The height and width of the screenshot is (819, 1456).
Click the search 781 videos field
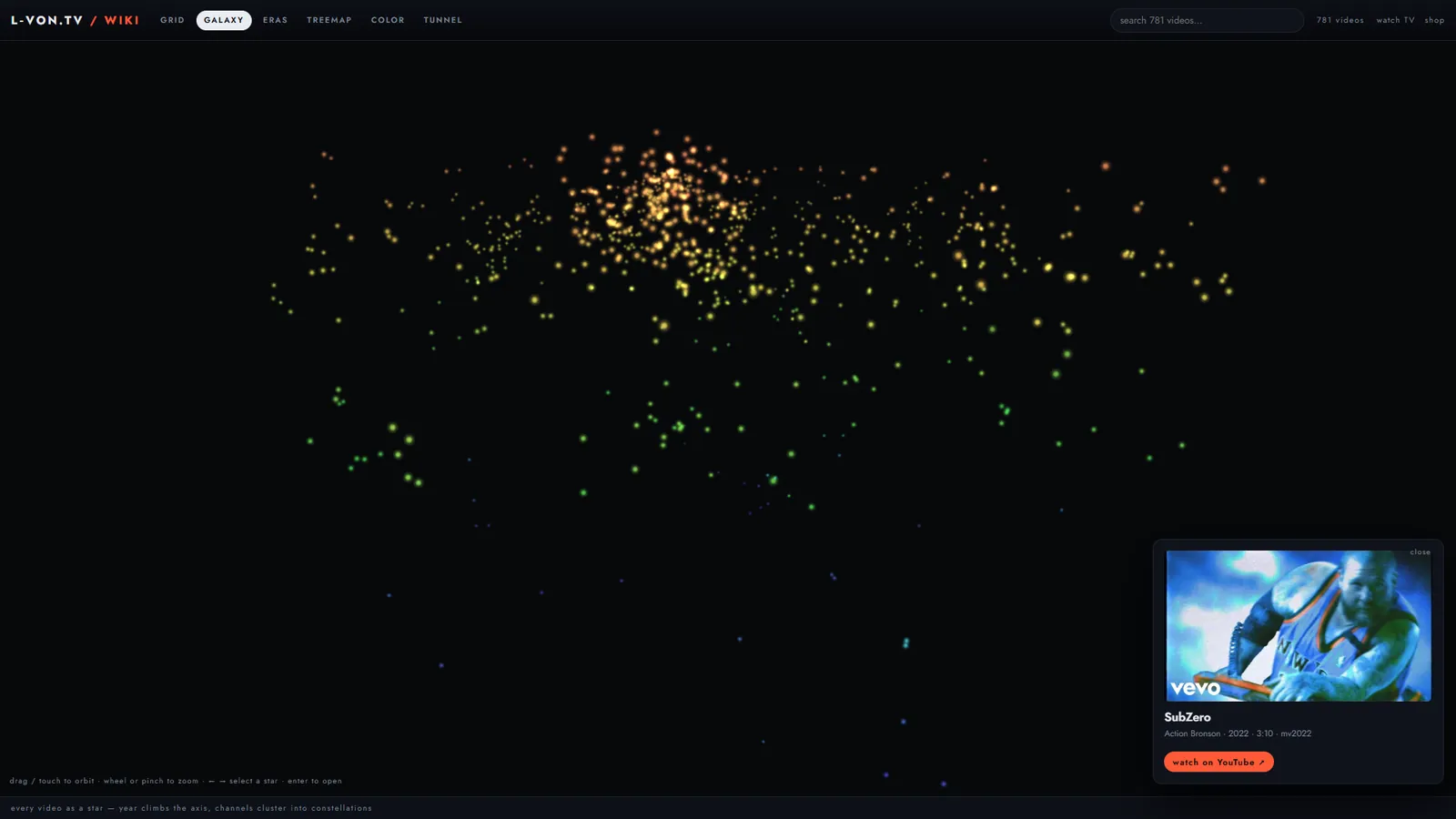point(1207,20)
